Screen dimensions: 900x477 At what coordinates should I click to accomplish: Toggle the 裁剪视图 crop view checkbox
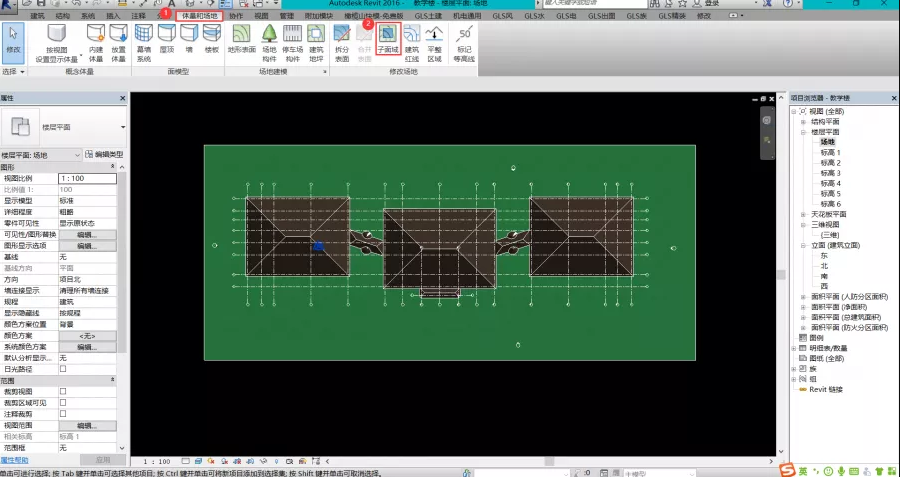pos(63,391)
